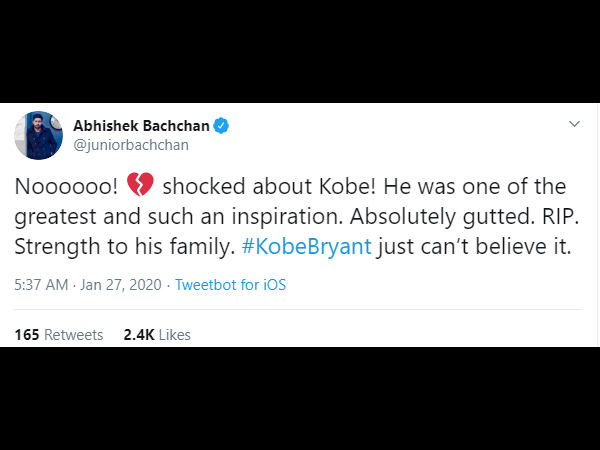Viewport: 600px width, 450px height.
Task: Click the blue verified badge icon
Action: pyautogui.click(x=221, y=126)
